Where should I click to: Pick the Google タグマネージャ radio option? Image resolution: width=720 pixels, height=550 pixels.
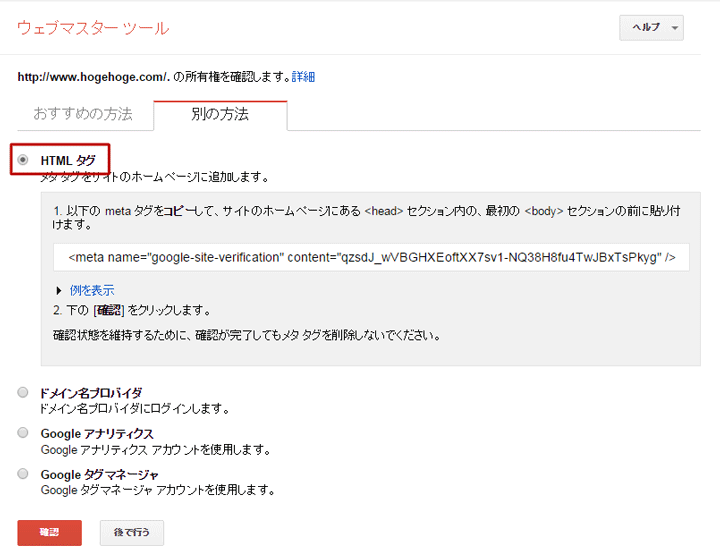tap(23, 474)
